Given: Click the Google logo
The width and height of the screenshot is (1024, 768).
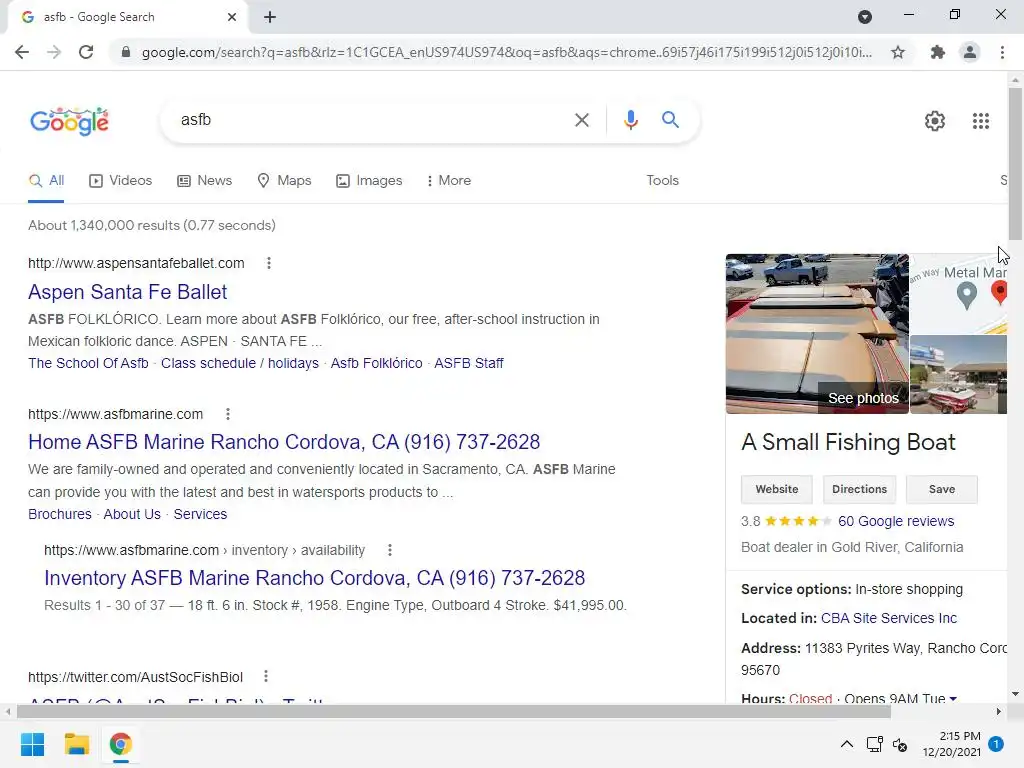Looking at the screenshot, I should coord(70,121).
